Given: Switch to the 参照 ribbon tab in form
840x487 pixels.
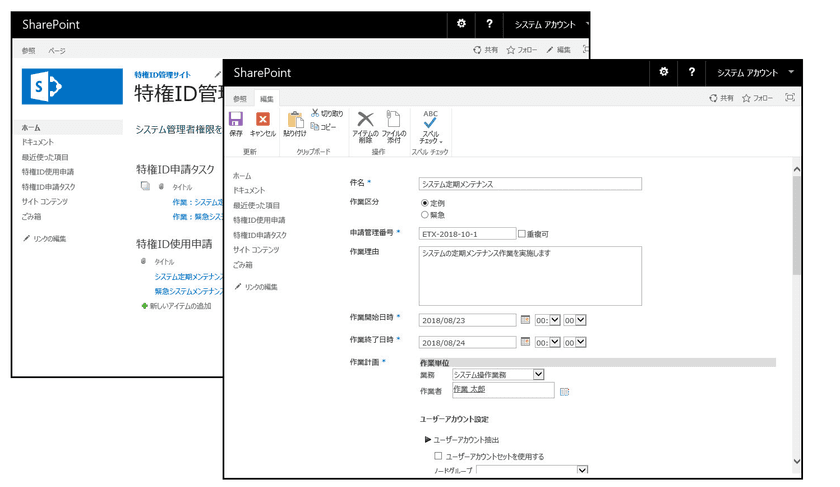Looking at the screenshot, I should coord(240,98).
